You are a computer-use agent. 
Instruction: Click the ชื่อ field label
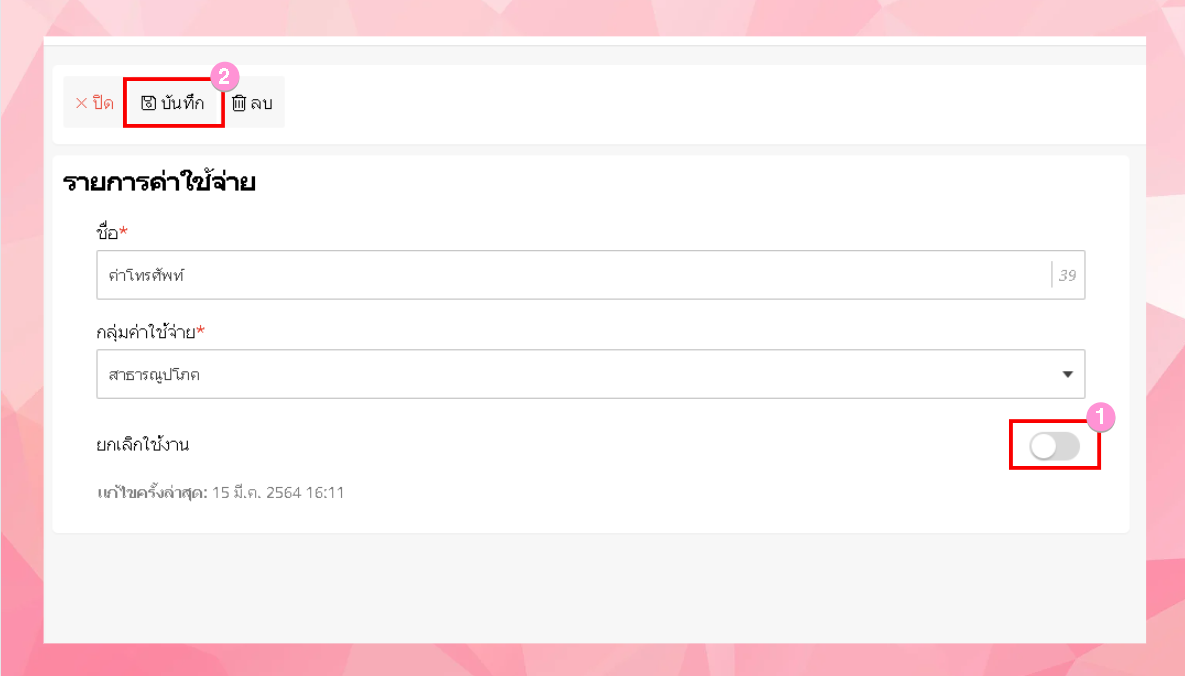108,233
